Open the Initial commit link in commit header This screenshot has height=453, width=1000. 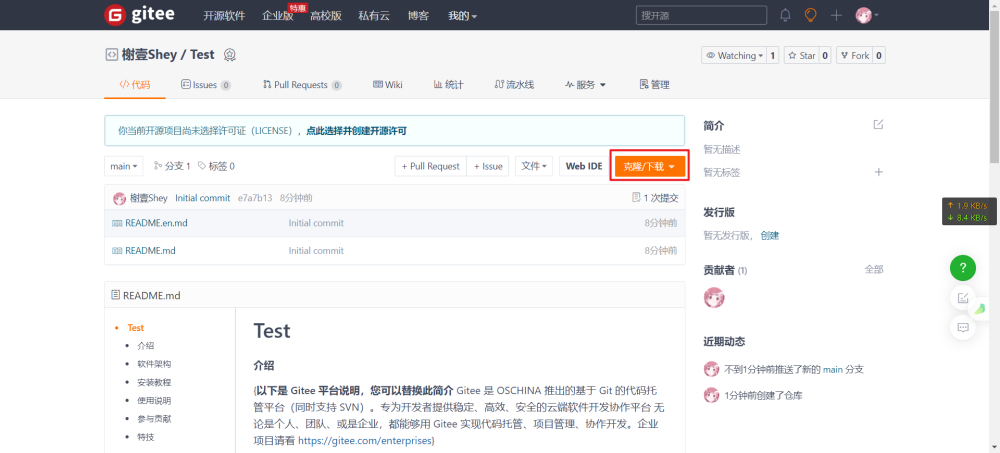203,198
